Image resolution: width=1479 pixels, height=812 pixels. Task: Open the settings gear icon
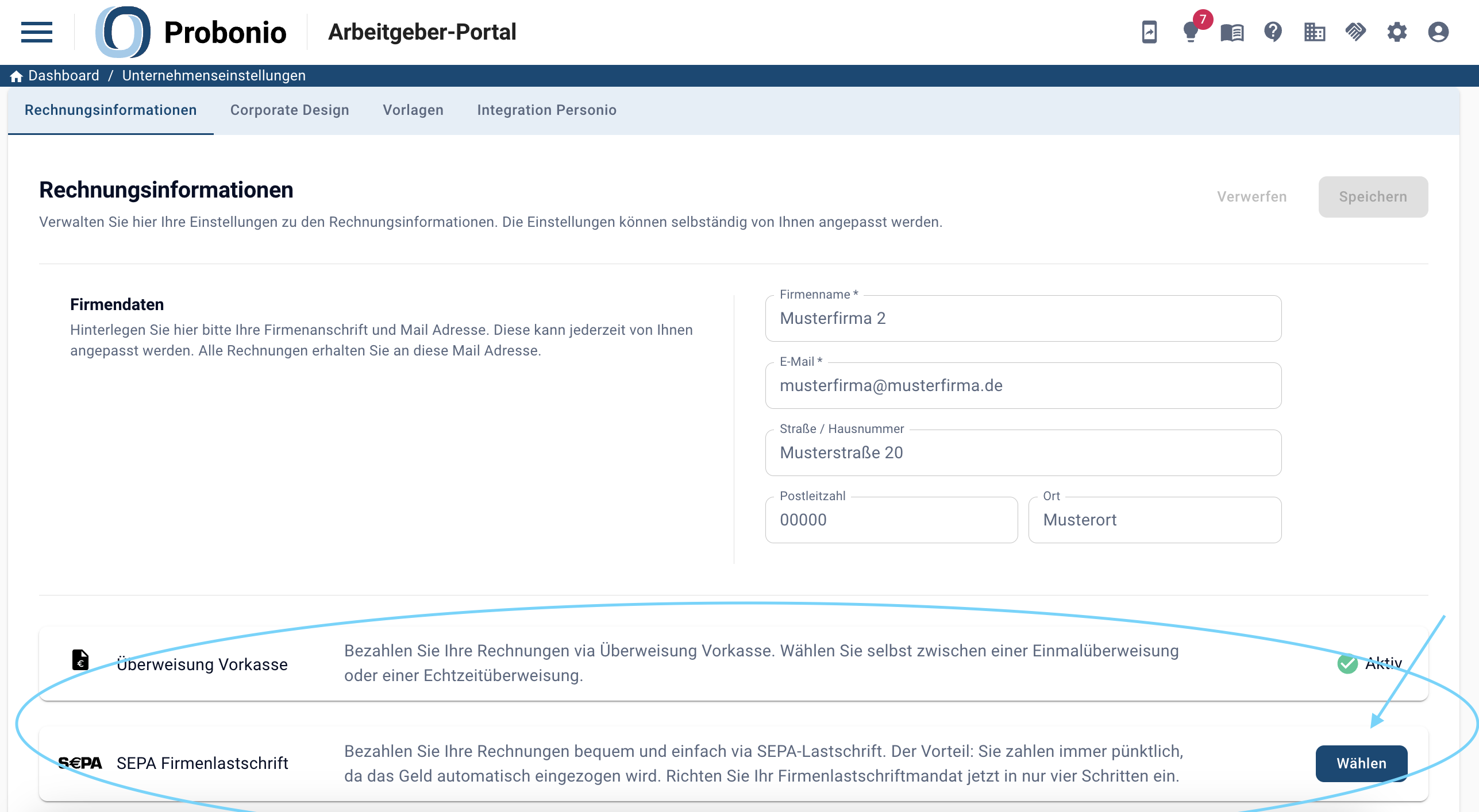point(1397,32)
